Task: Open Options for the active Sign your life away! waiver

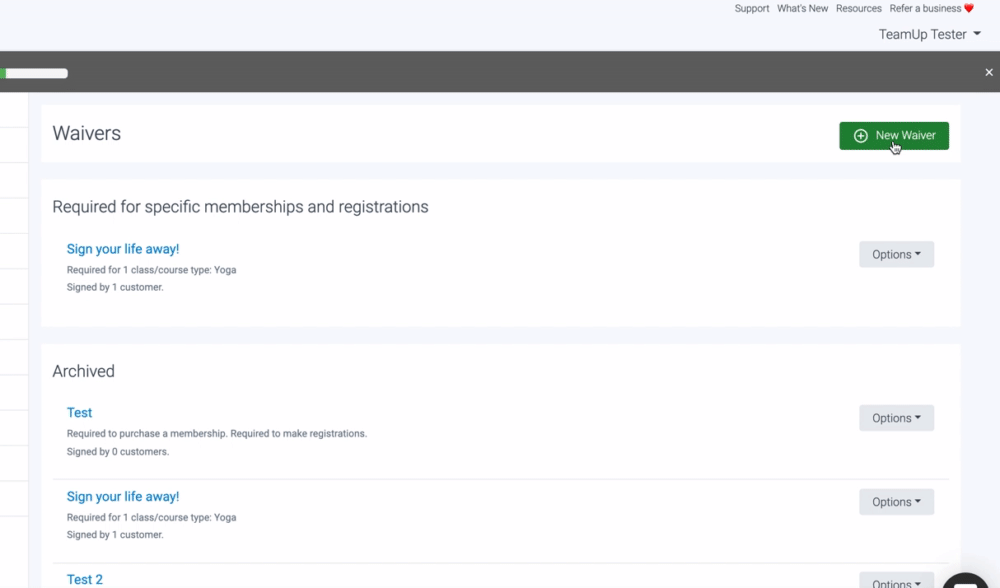Action: tap(896, 254)
